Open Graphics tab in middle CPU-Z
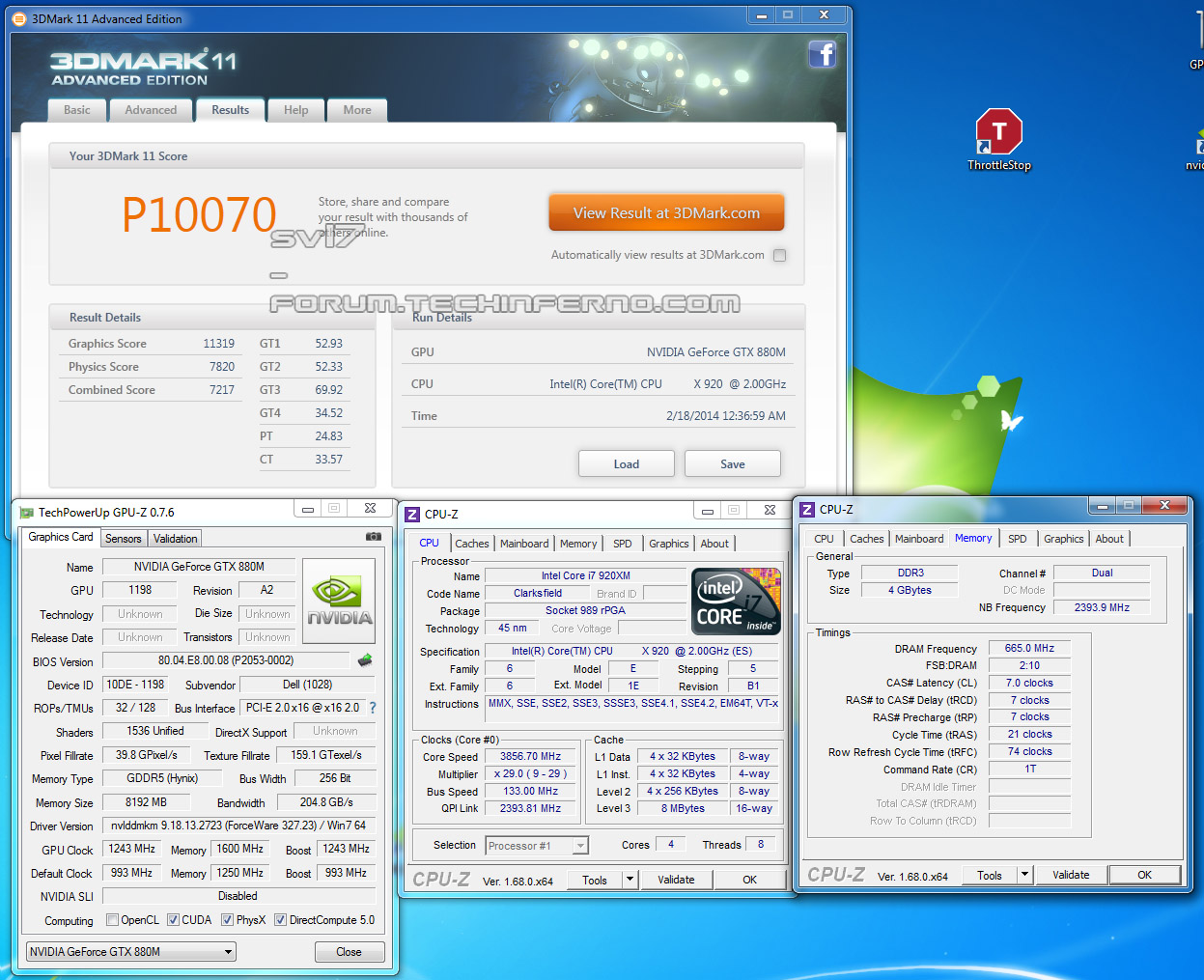This screenshot has width=1204, height=980. [x=669, y=544]
